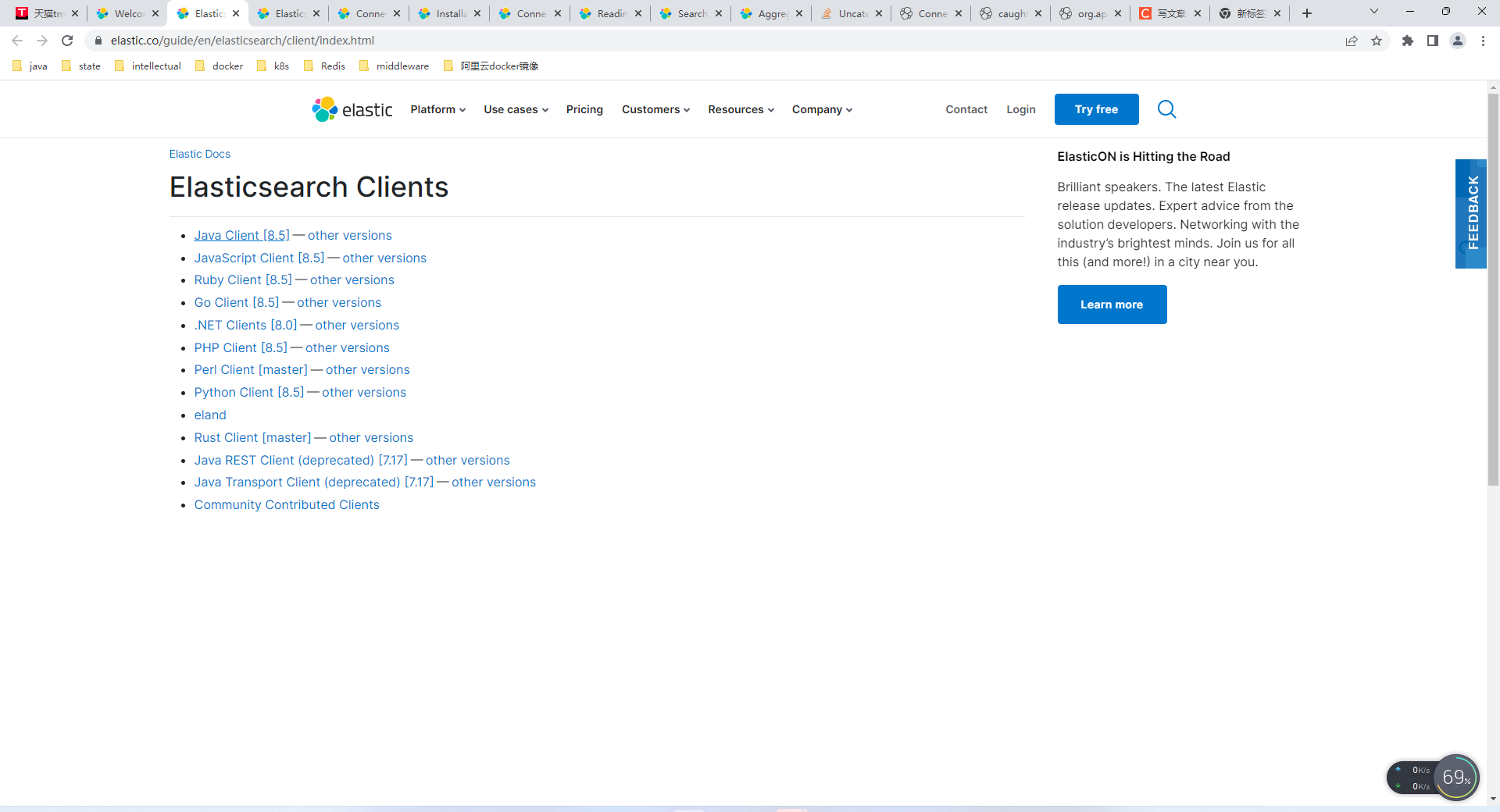Screen dimensions: 1500x812
Task: Close the Uncaught tab
Action: [x=879, y=13]
